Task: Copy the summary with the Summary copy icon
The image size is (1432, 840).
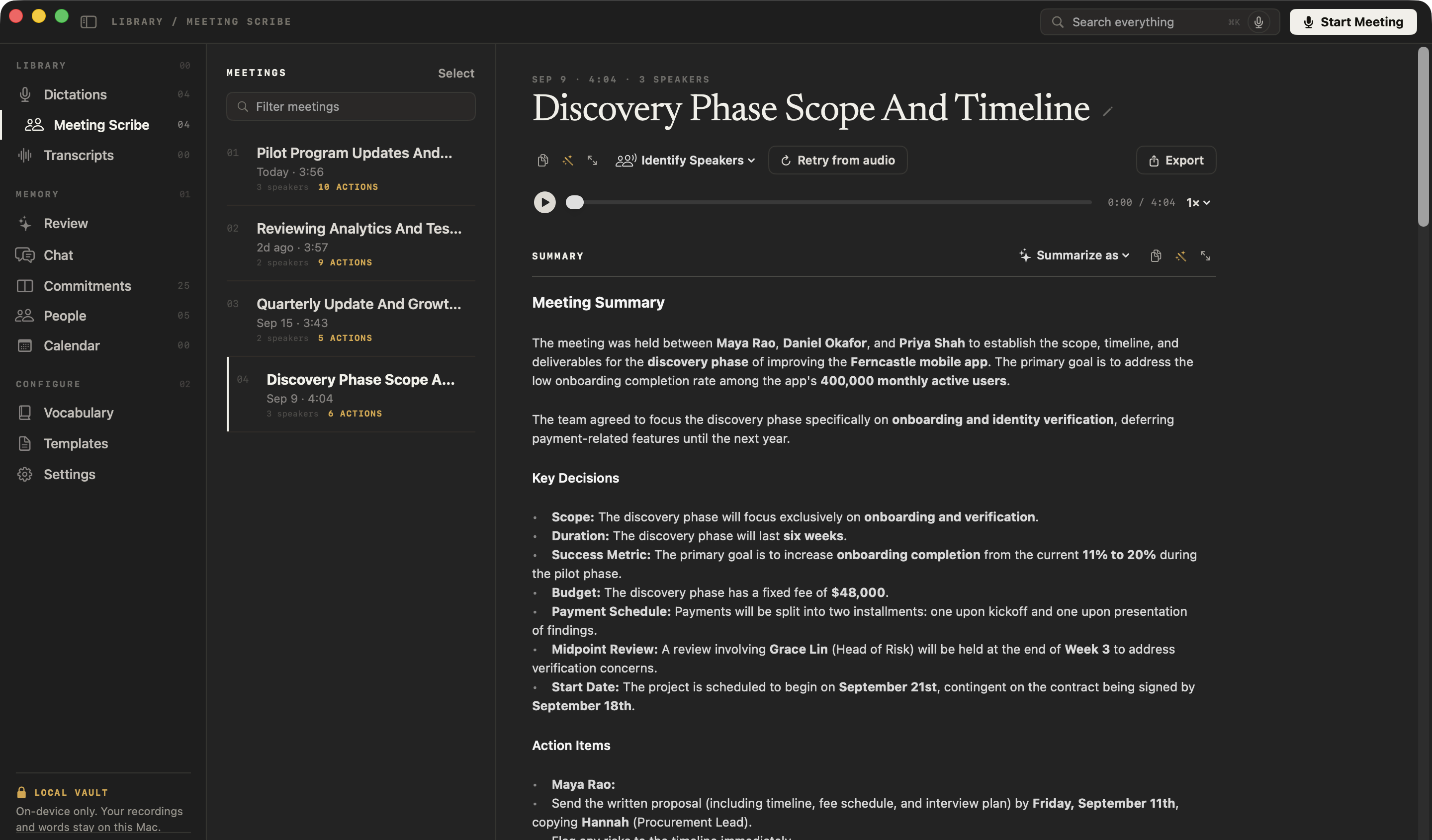Action: click(x=1155, y=256)
